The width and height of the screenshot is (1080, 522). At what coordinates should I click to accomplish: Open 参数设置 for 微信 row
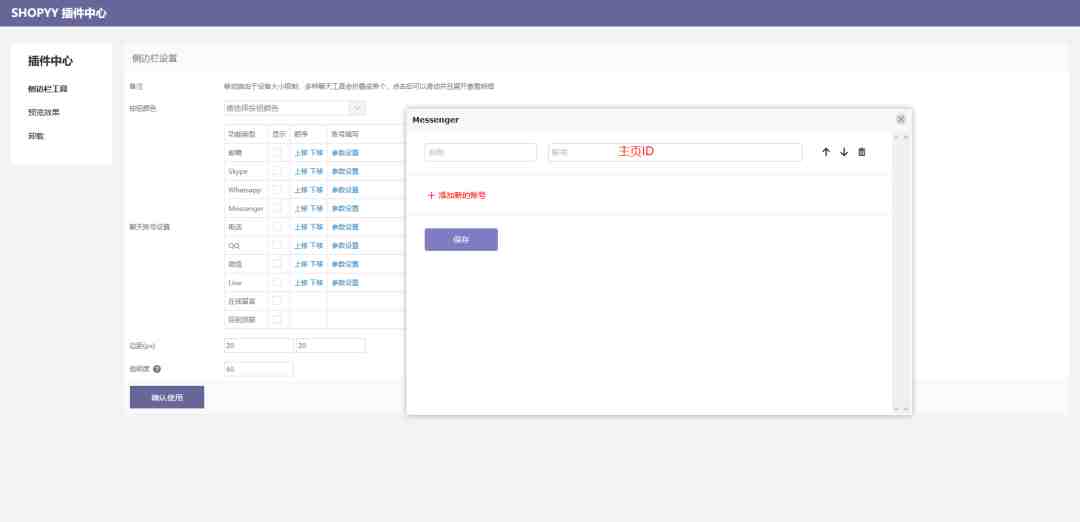click(345, 264)
